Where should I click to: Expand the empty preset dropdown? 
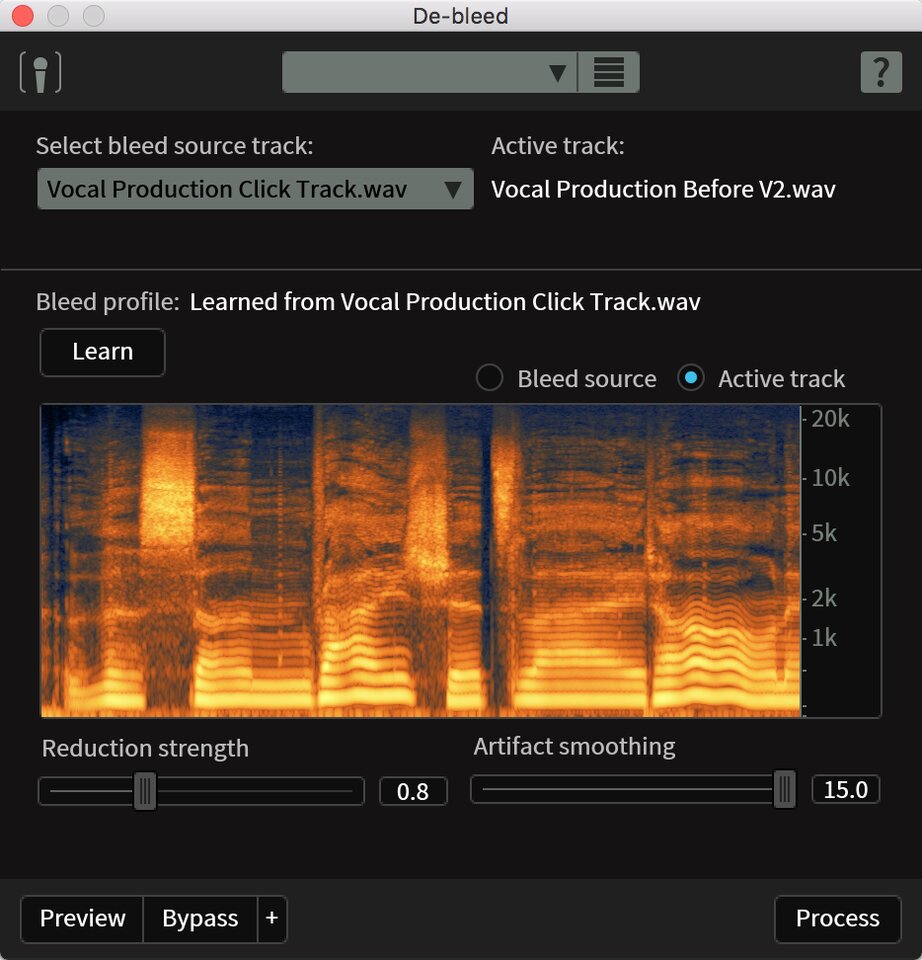point(430,73)
